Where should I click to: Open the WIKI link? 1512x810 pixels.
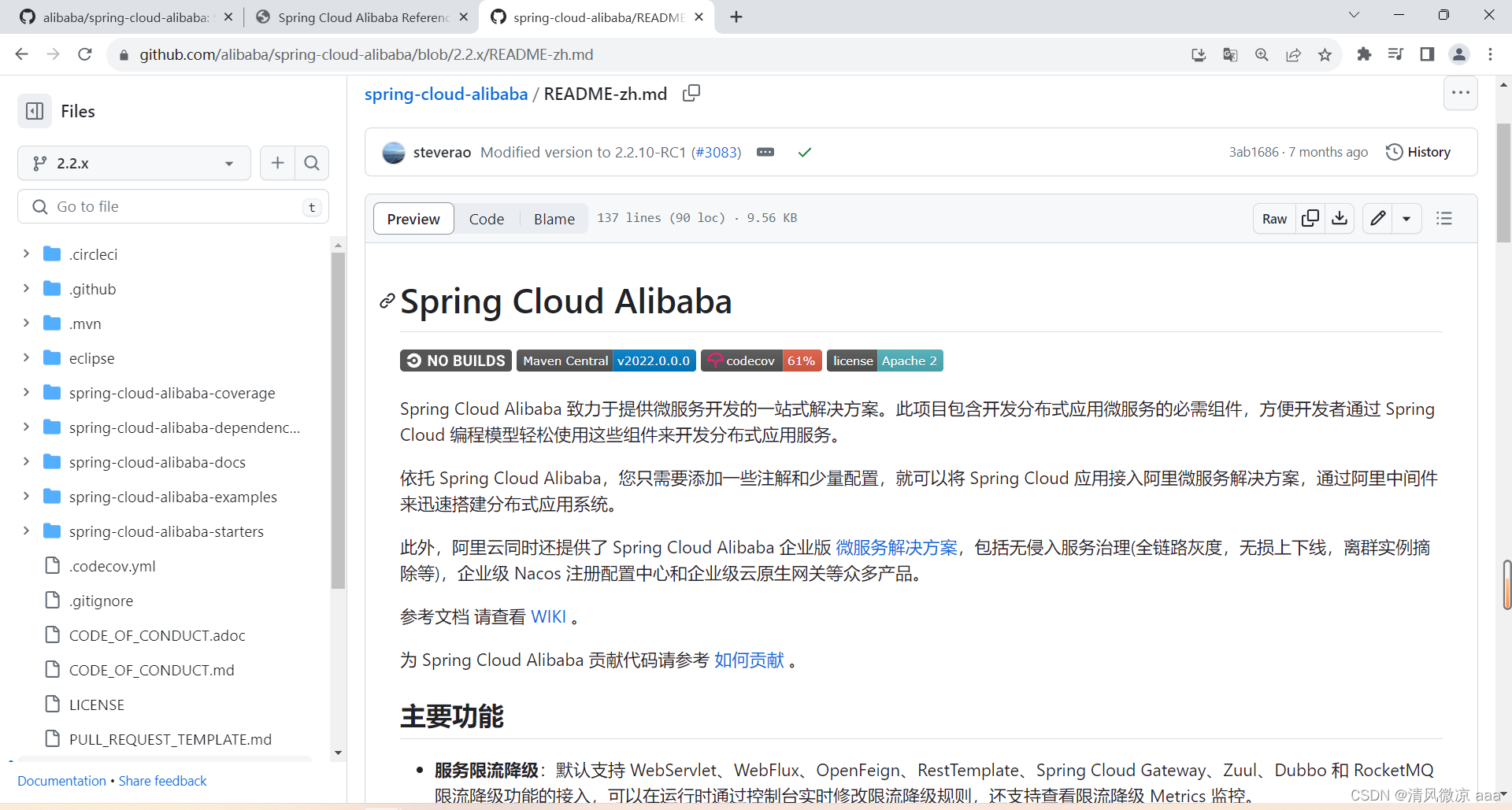pyautogui.click(x=548, y=616)
